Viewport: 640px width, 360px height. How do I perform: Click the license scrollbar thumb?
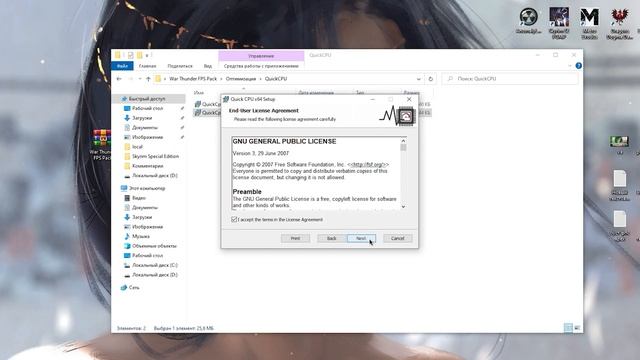[403, 147]
